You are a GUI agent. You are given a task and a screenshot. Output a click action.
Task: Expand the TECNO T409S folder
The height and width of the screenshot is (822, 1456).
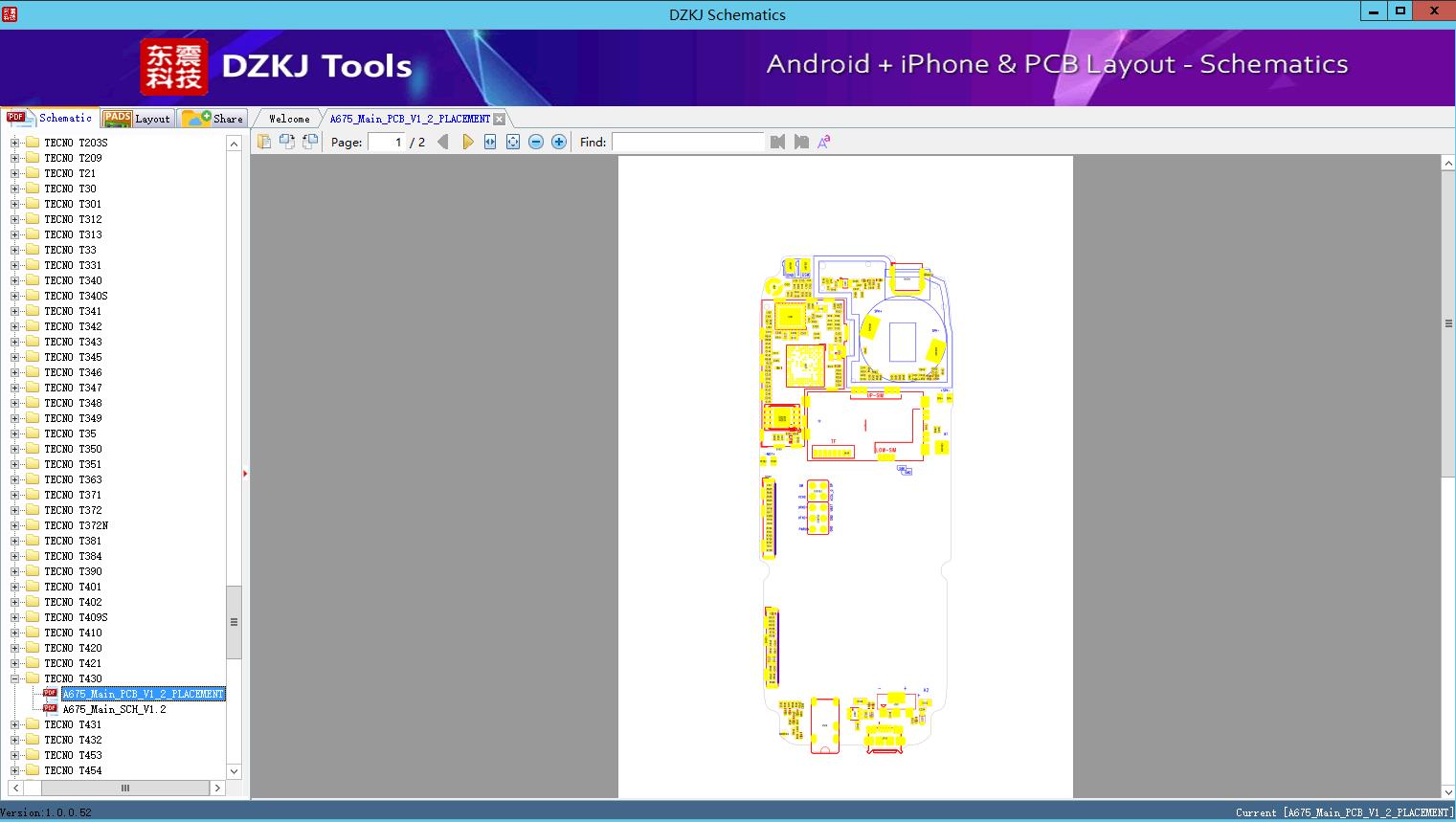[14, 617]
